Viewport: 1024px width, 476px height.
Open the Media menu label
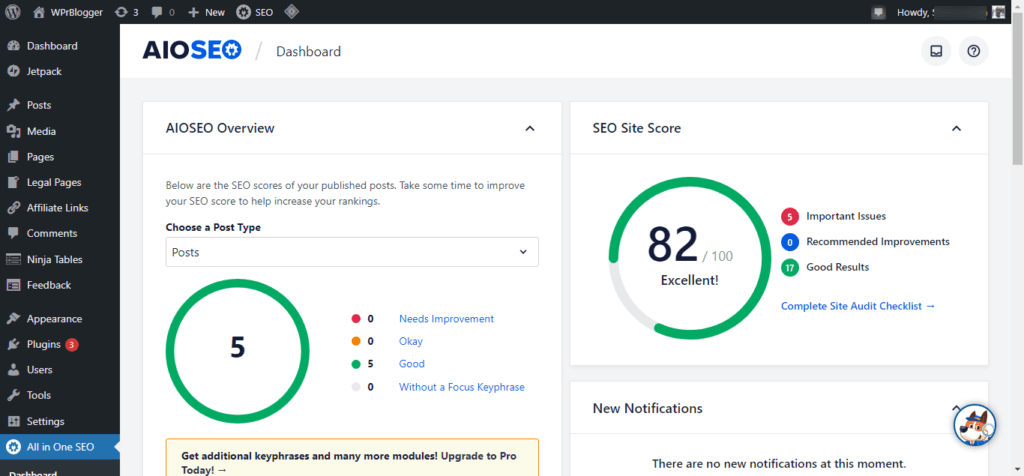pyautogui.click(x=41, y=131)
